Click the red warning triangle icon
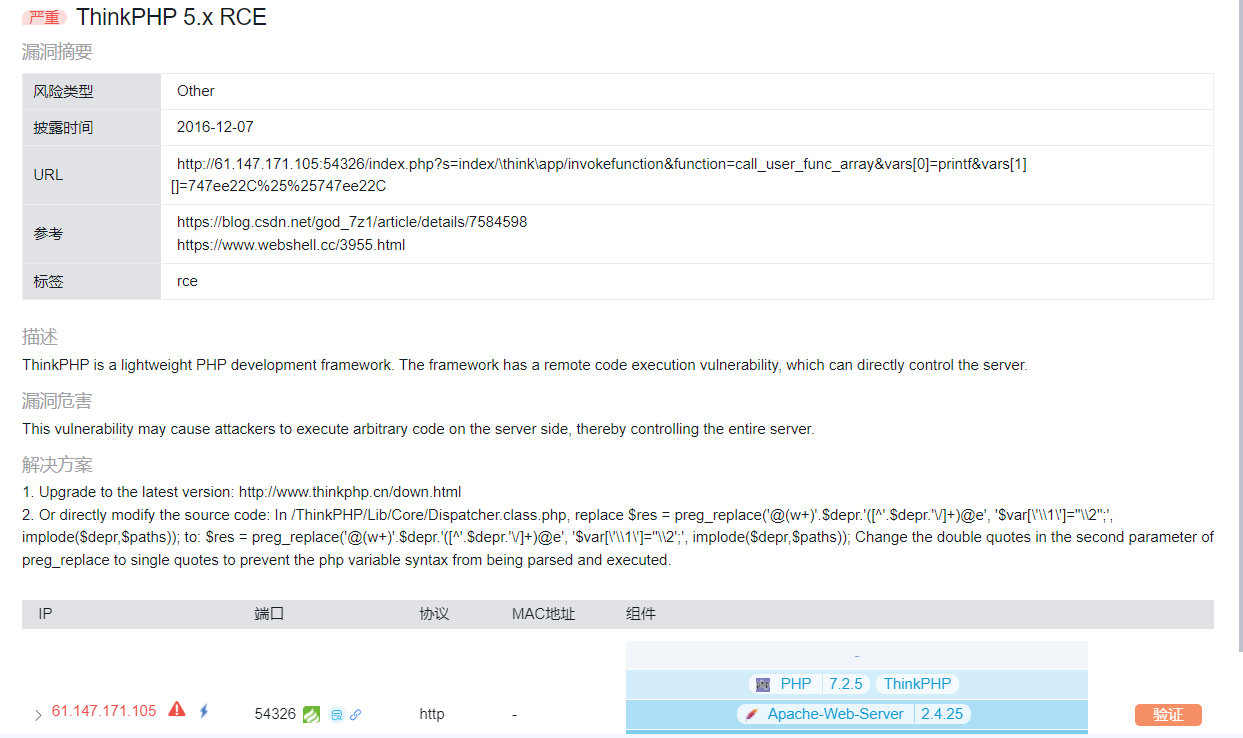Image resolution: width=1243 pixels, height=738 pixels. [x=177, y=710]
